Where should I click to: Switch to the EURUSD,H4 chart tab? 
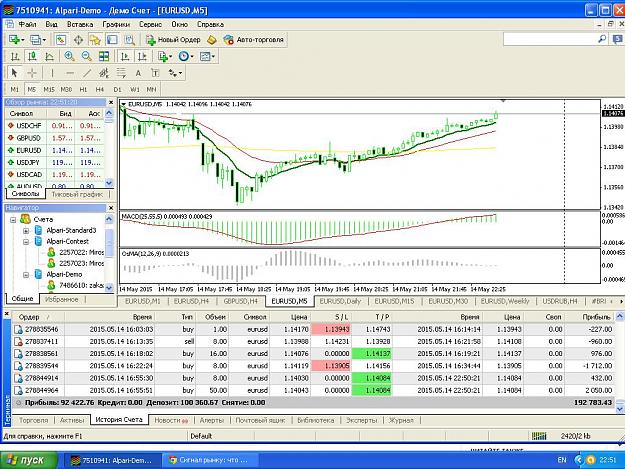[x=191, y=301]
